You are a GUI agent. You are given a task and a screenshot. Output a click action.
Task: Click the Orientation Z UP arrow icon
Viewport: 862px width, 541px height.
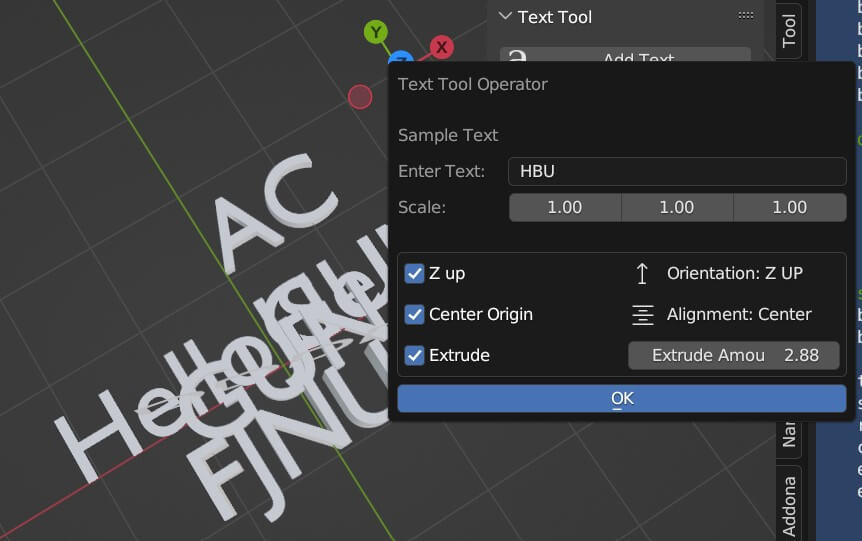coord(642,273)
